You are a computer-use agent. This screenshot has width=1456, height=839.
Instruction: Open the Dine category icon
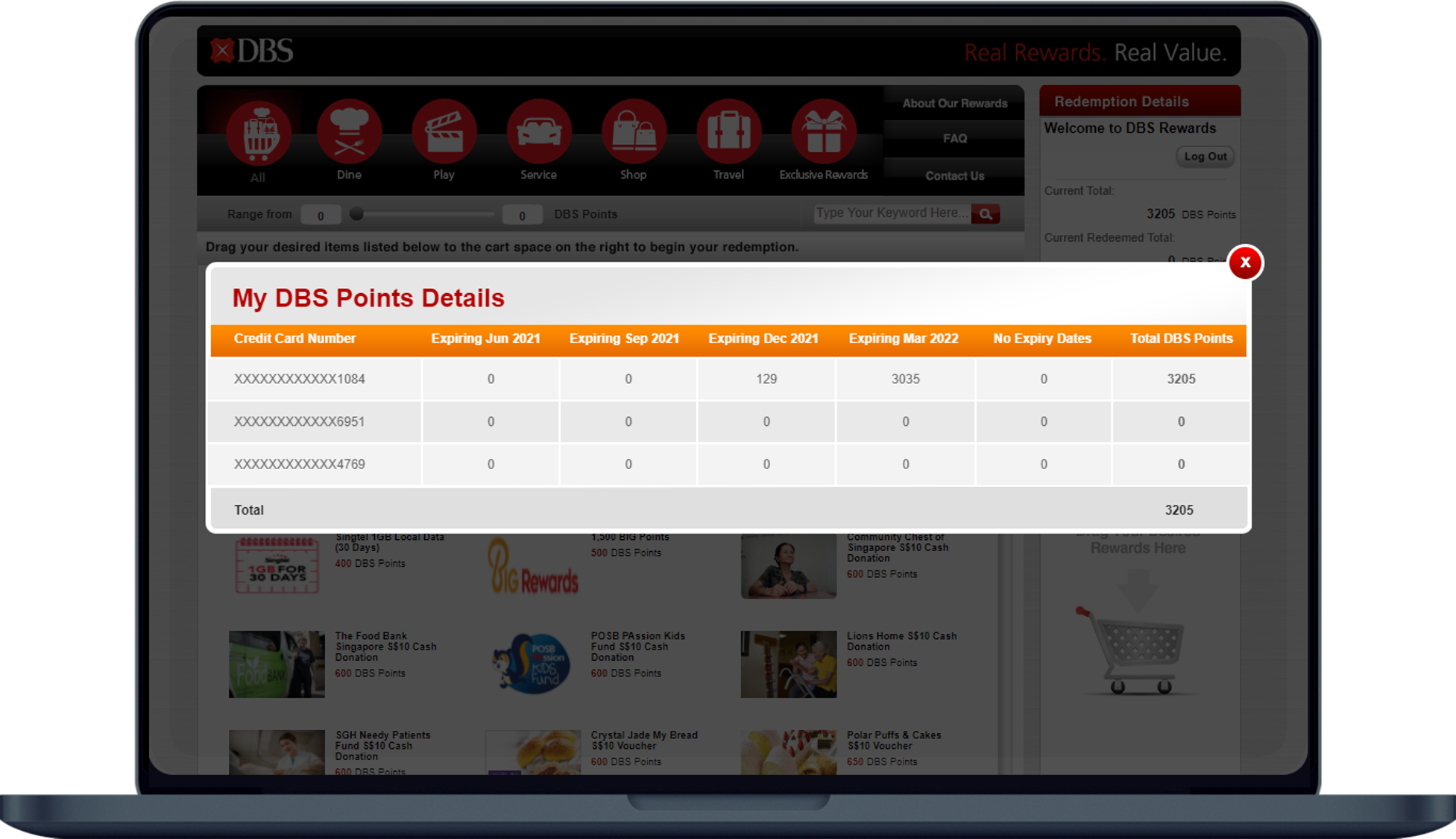(349, 131)
